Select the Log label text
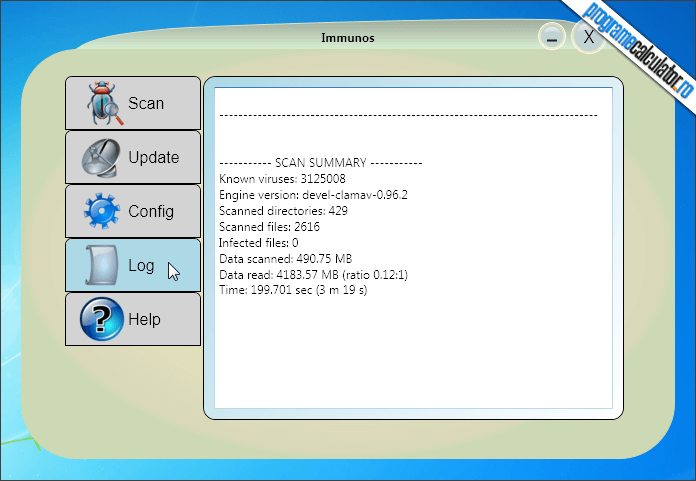This screenshot has height=481, width=696. point(141,265)
